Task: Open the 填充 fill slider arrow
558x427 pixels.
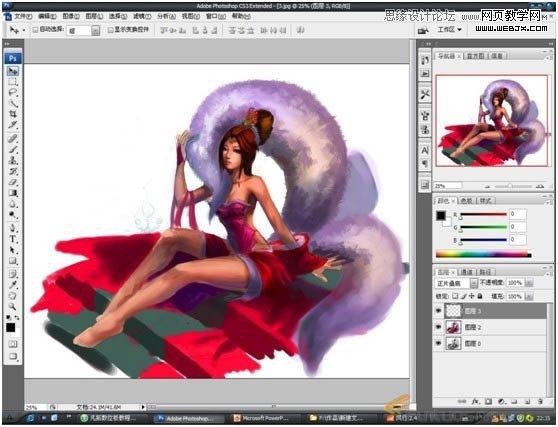Action: click(x=529, y=296)
